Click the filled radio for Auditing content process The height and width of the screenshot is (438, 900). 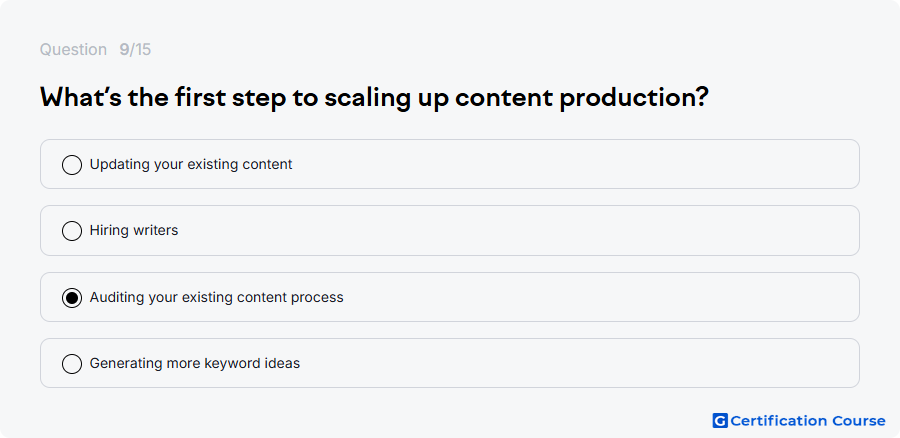(x=72, y=298)
